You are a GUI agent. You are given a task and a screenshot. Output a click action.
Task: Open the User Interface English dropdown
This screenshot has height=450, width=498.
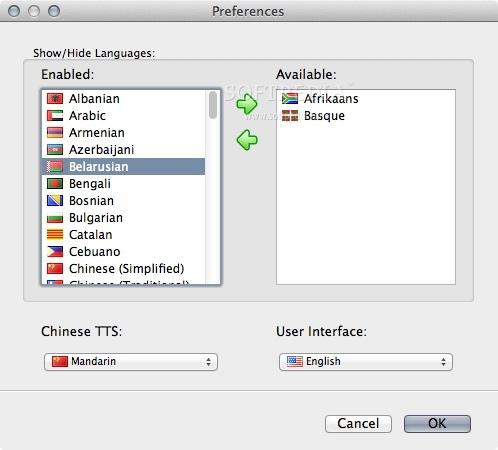point(366,362)
